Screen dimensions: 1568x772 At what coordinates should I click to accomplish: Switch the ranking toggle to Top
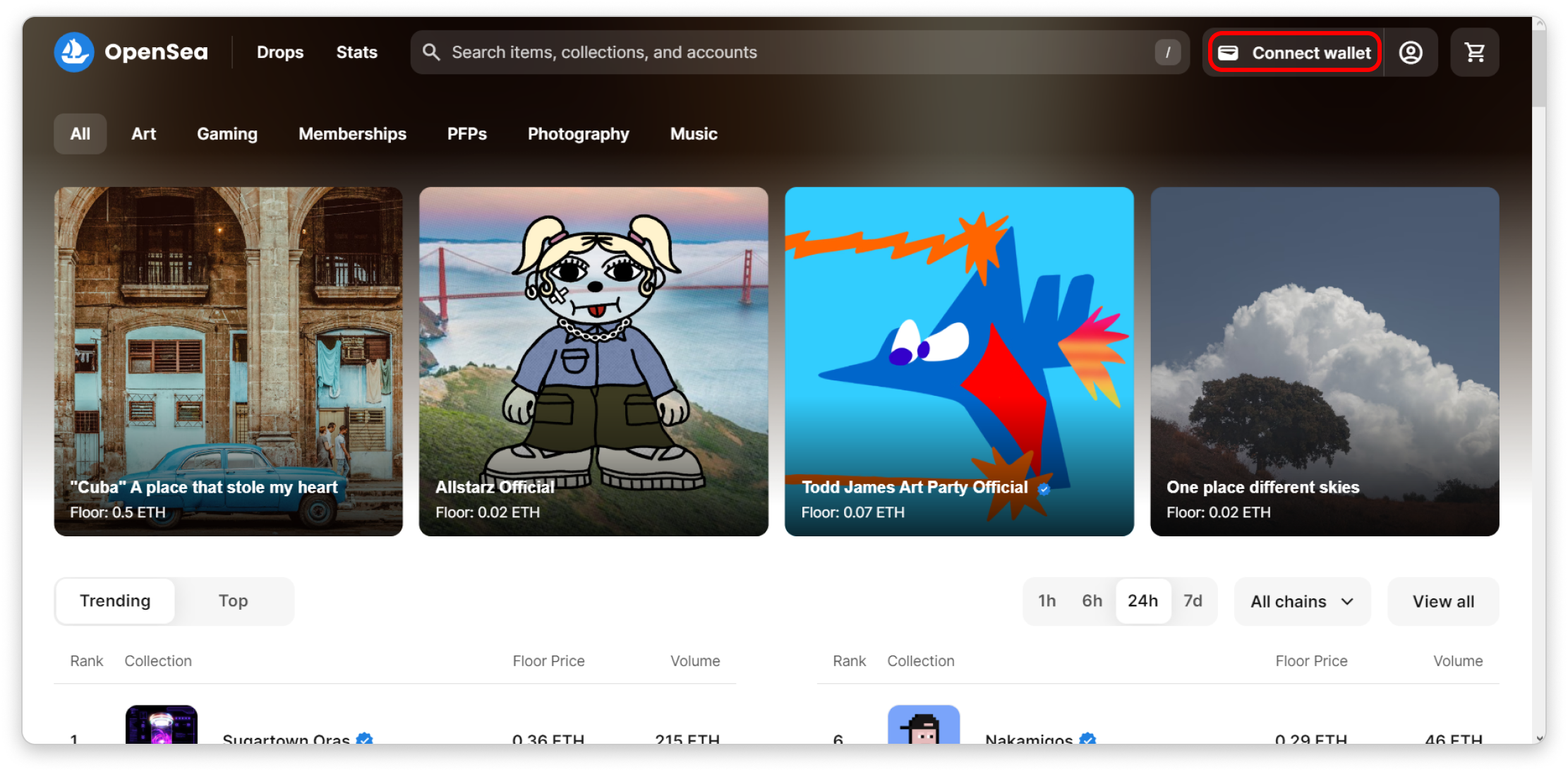(233, 601)
